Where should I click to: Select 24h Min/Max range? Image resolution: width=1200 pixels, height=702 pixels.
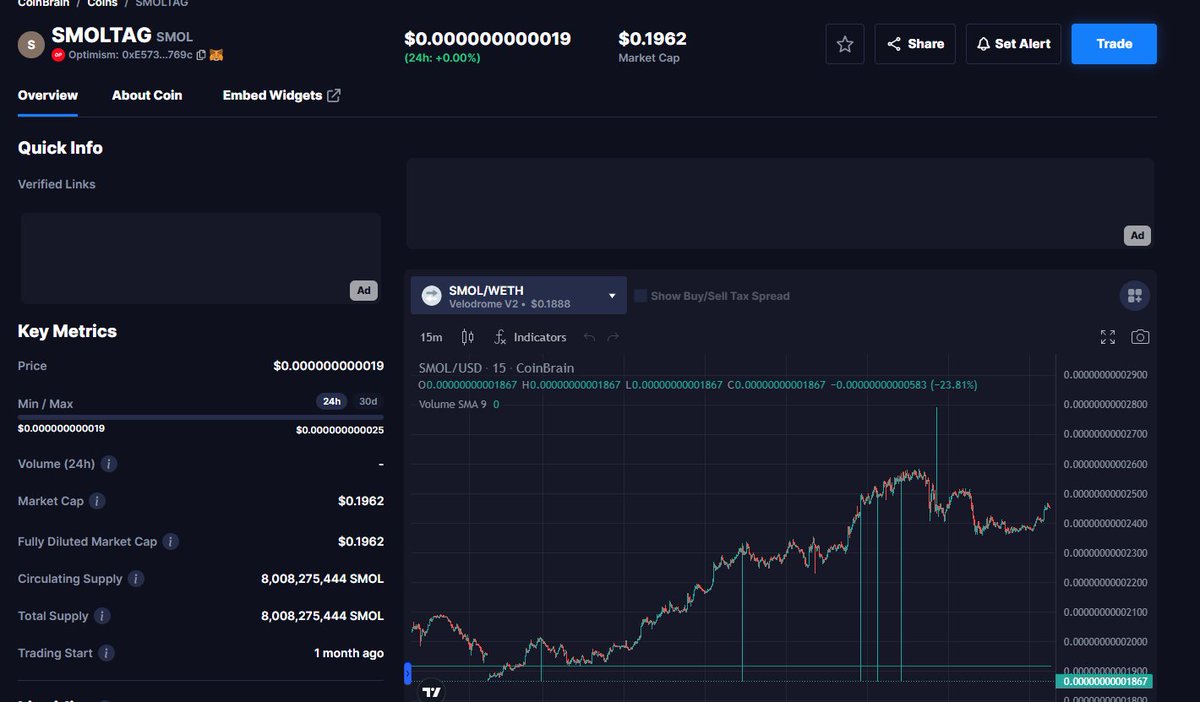click(x=331, y=401)
